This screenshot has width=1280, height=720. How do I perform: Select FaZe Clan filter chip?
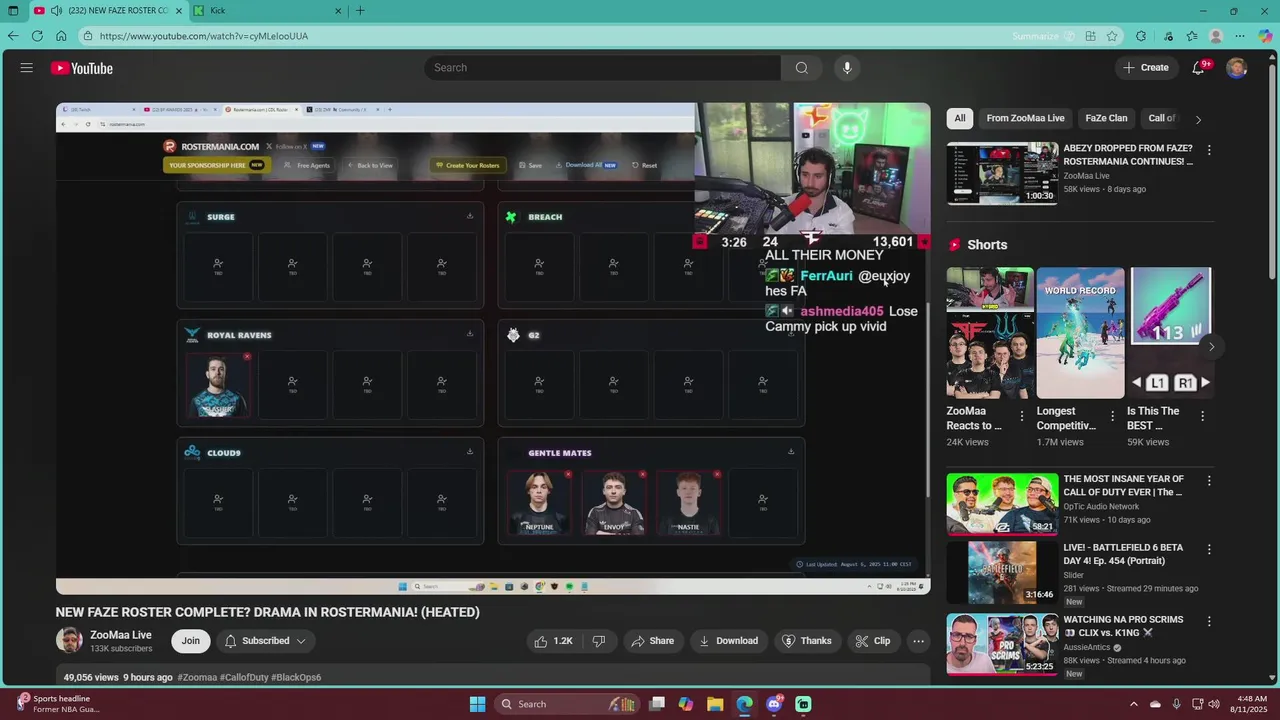1106,118
